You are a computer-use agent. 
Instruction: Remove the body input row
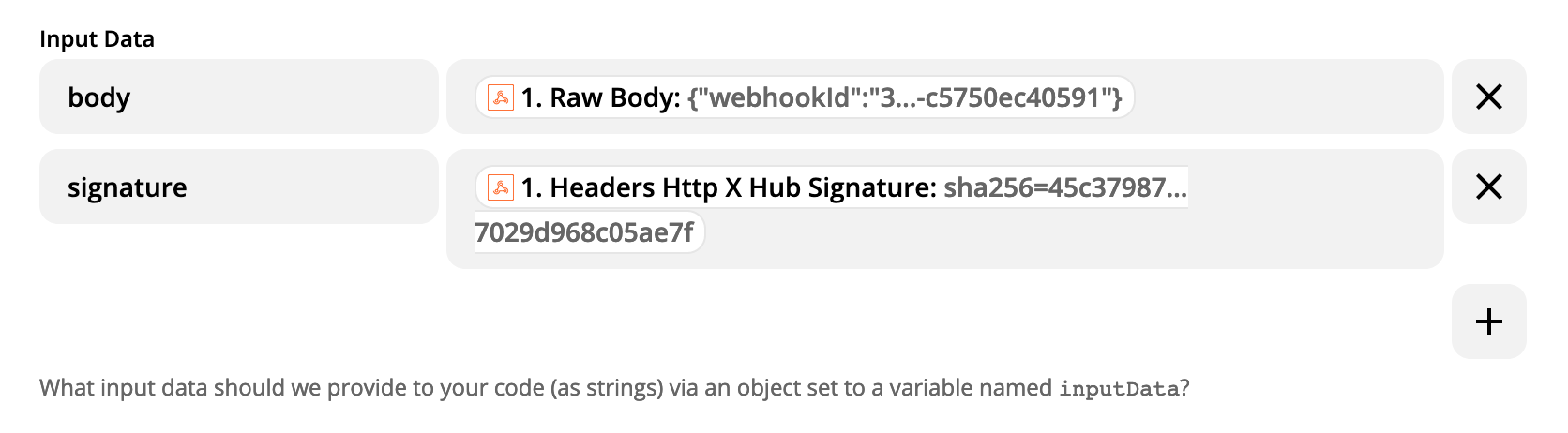tap(1488, 97)
